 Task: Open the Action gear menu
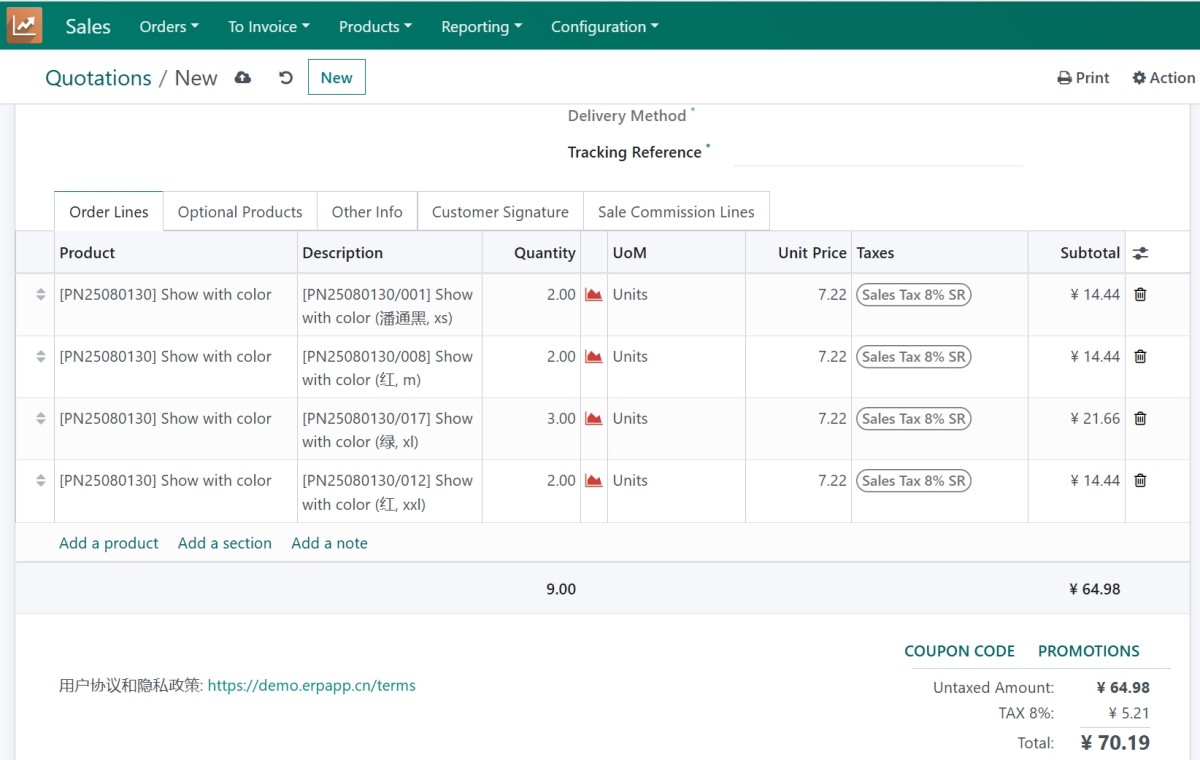pos(1163,78)
